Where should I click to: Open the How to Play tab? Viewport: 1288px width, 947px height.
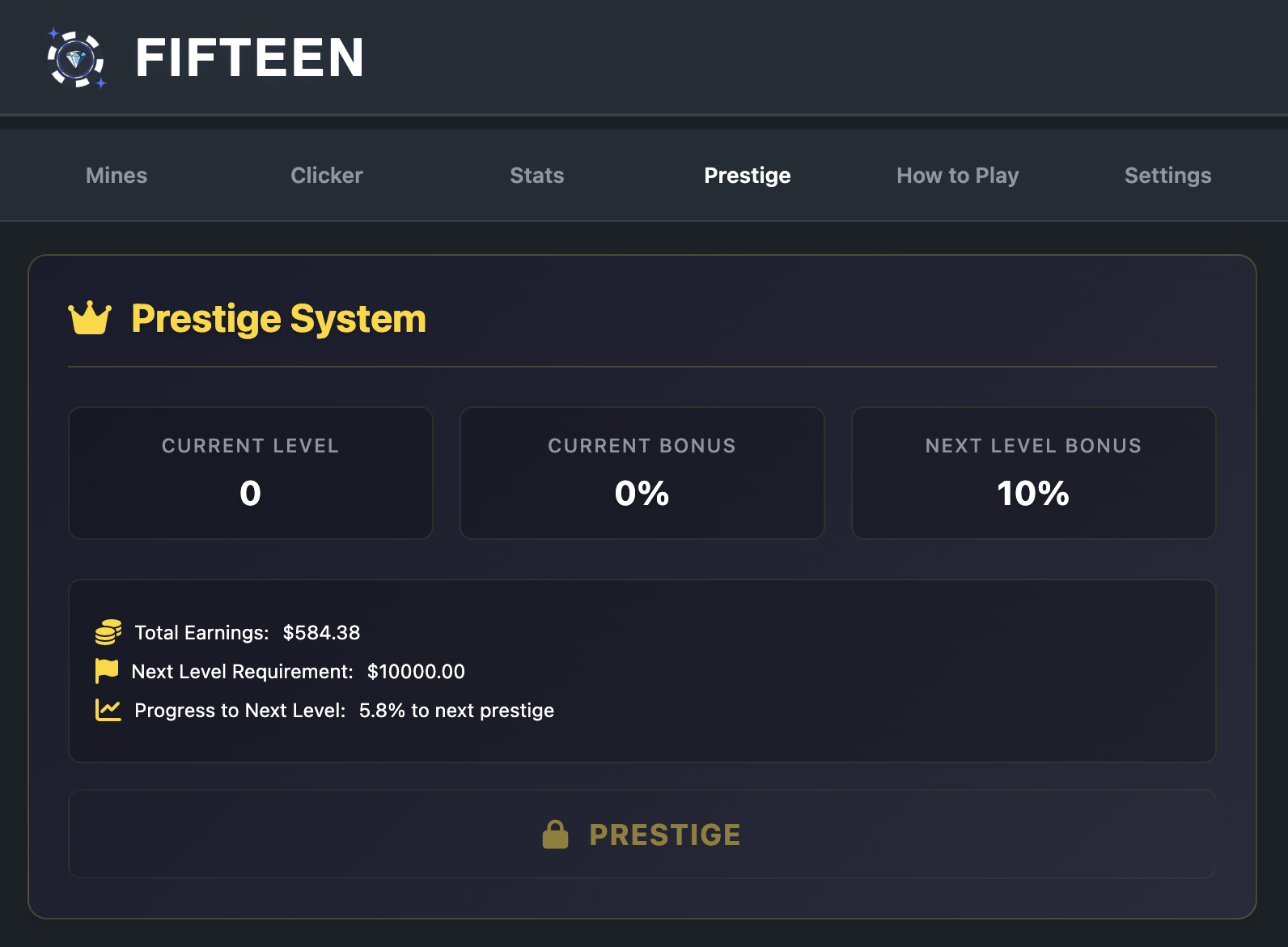click(958, 176)
